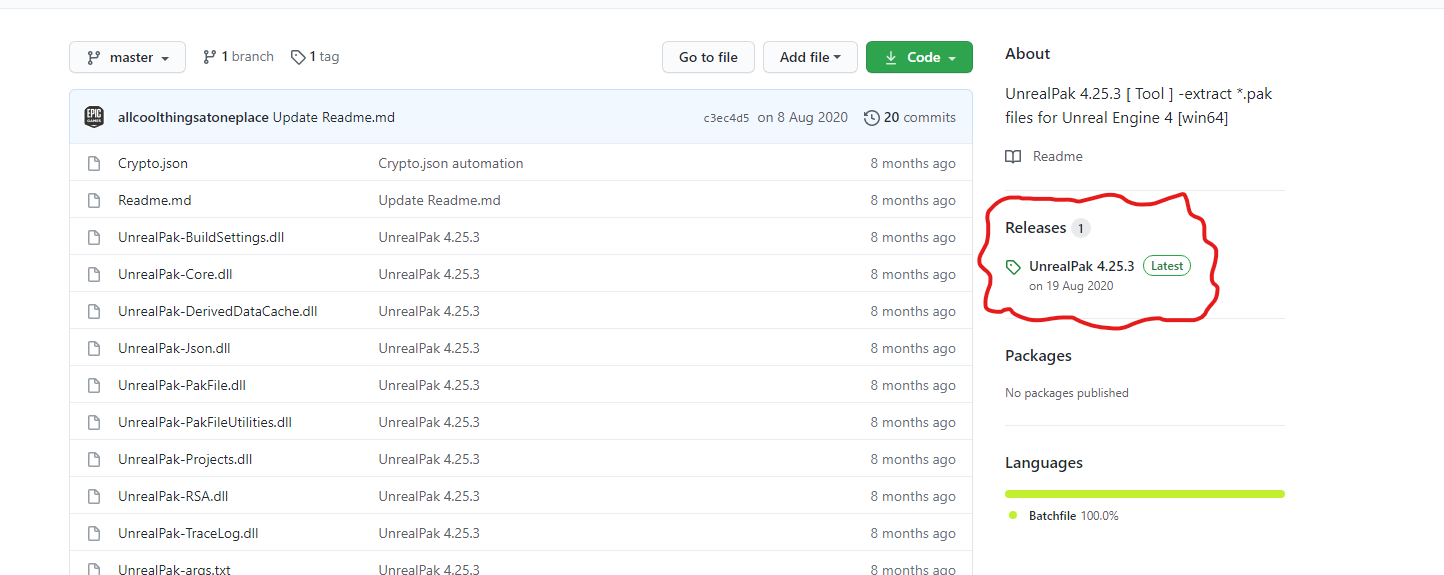The width and height of the screenshot is (1444, 575).
Task: View the 1 branch link
Action: [x=238, y=57]
